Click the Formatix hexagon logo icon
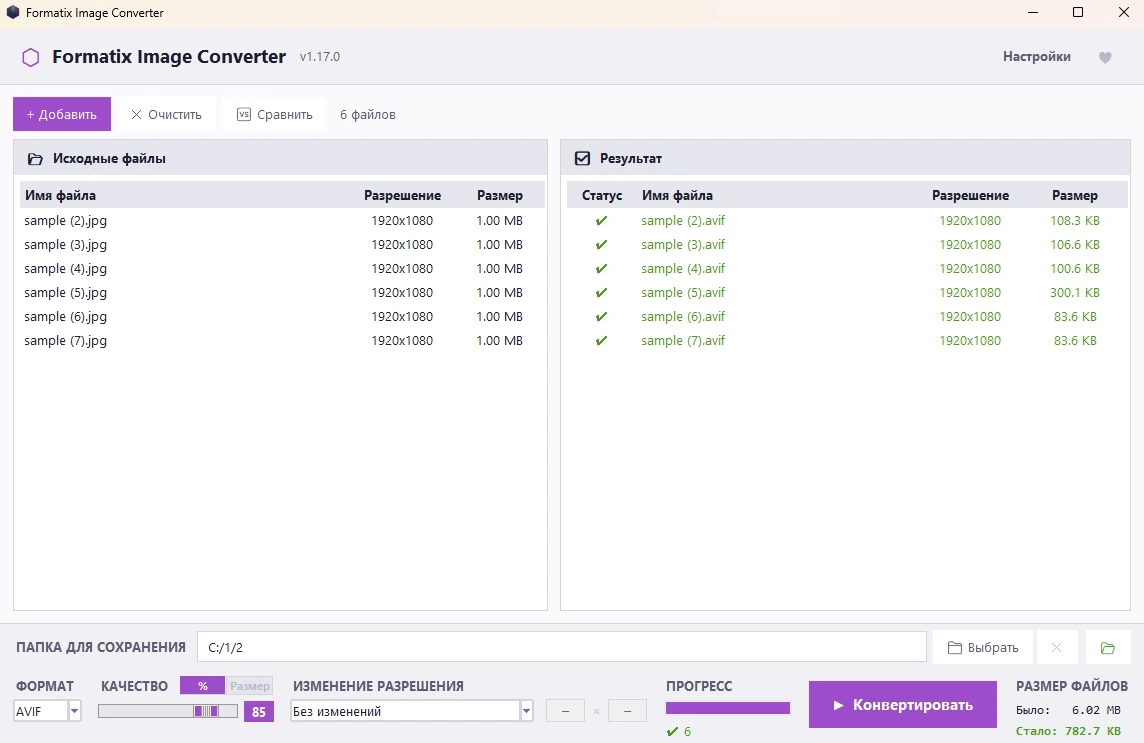The height and width of the screenshot is (743, 1144). (31, 57)
